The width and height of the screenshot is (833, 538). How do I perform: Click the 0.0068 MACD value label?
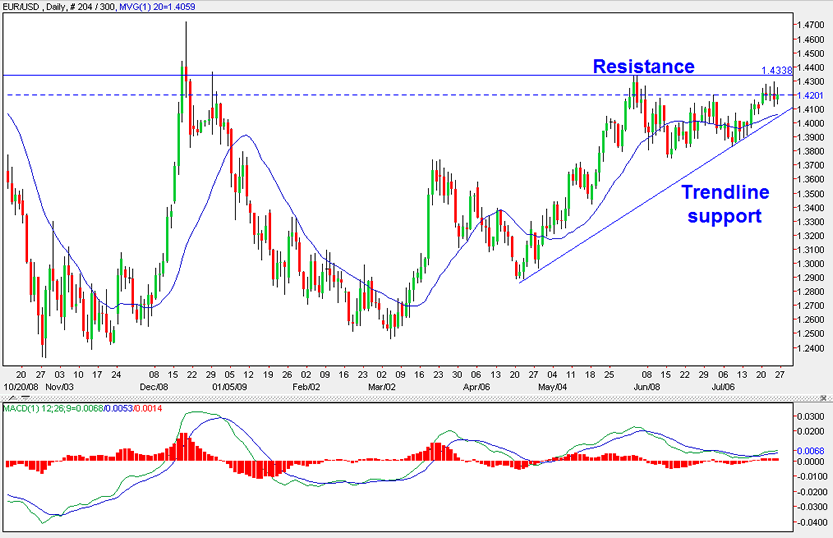pos(809,450)
